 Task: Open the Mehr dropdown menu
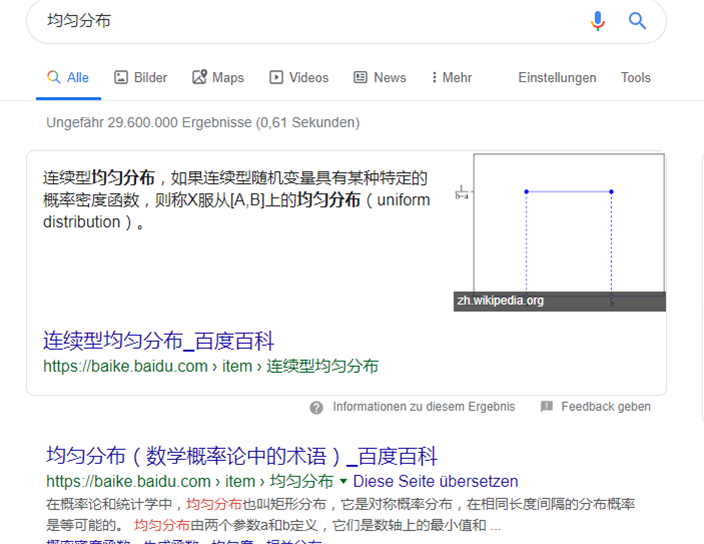(452, 78)
